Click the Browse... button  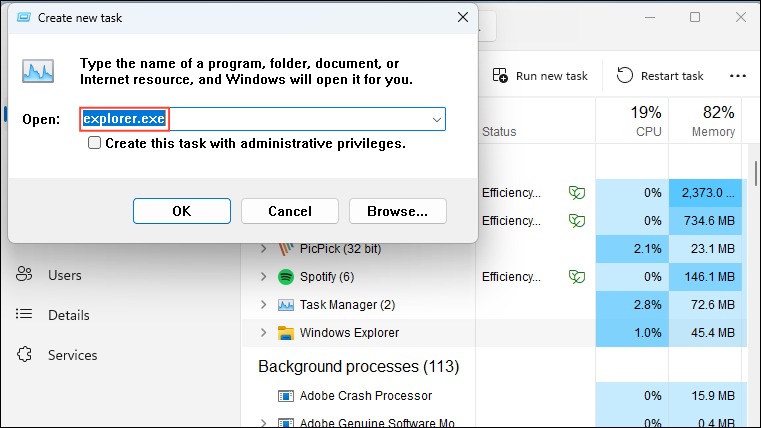[397, 211]
